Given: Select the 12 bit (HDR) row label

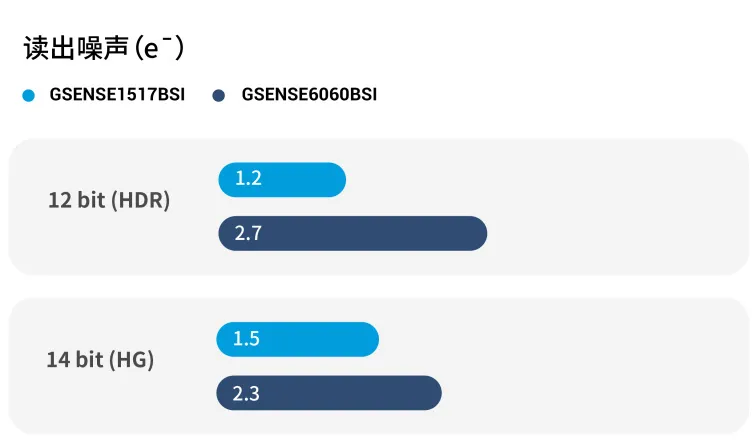Looking at the screenshot, I should click(109, 200).
